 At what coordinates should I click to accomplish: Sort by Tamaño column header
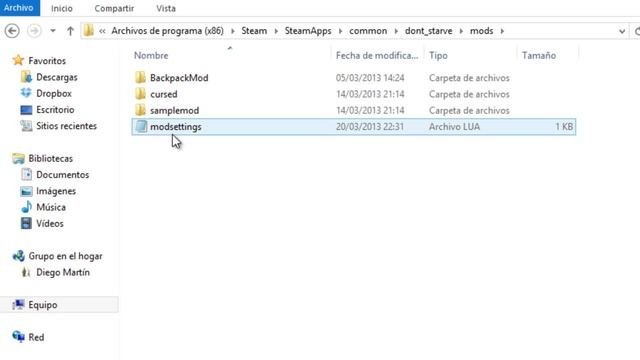coord(539,56)
